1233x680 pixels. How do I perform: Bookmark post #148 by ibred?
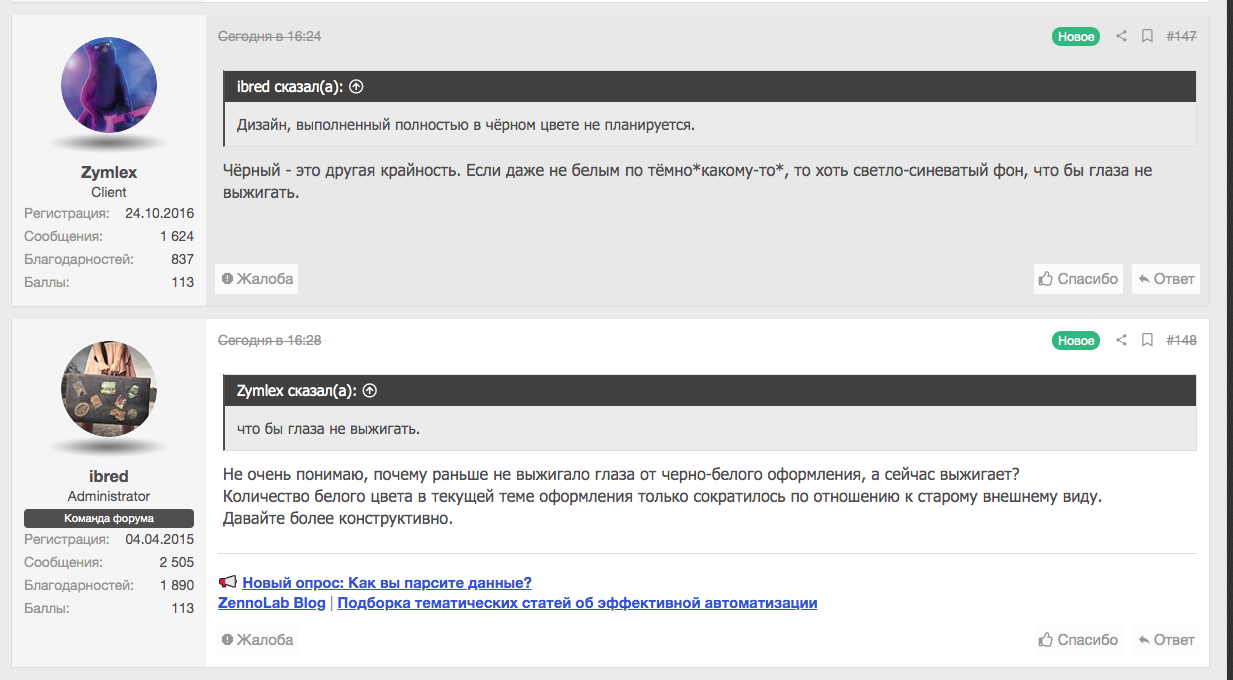click(x=1147, y=341)
